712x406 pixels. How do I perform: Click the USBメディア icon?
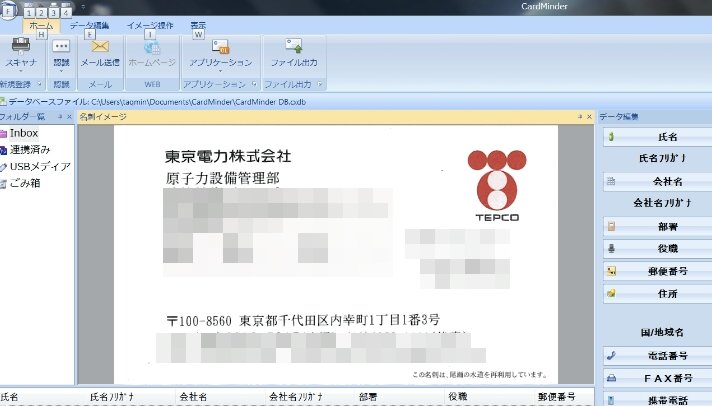tap(3, 167)
